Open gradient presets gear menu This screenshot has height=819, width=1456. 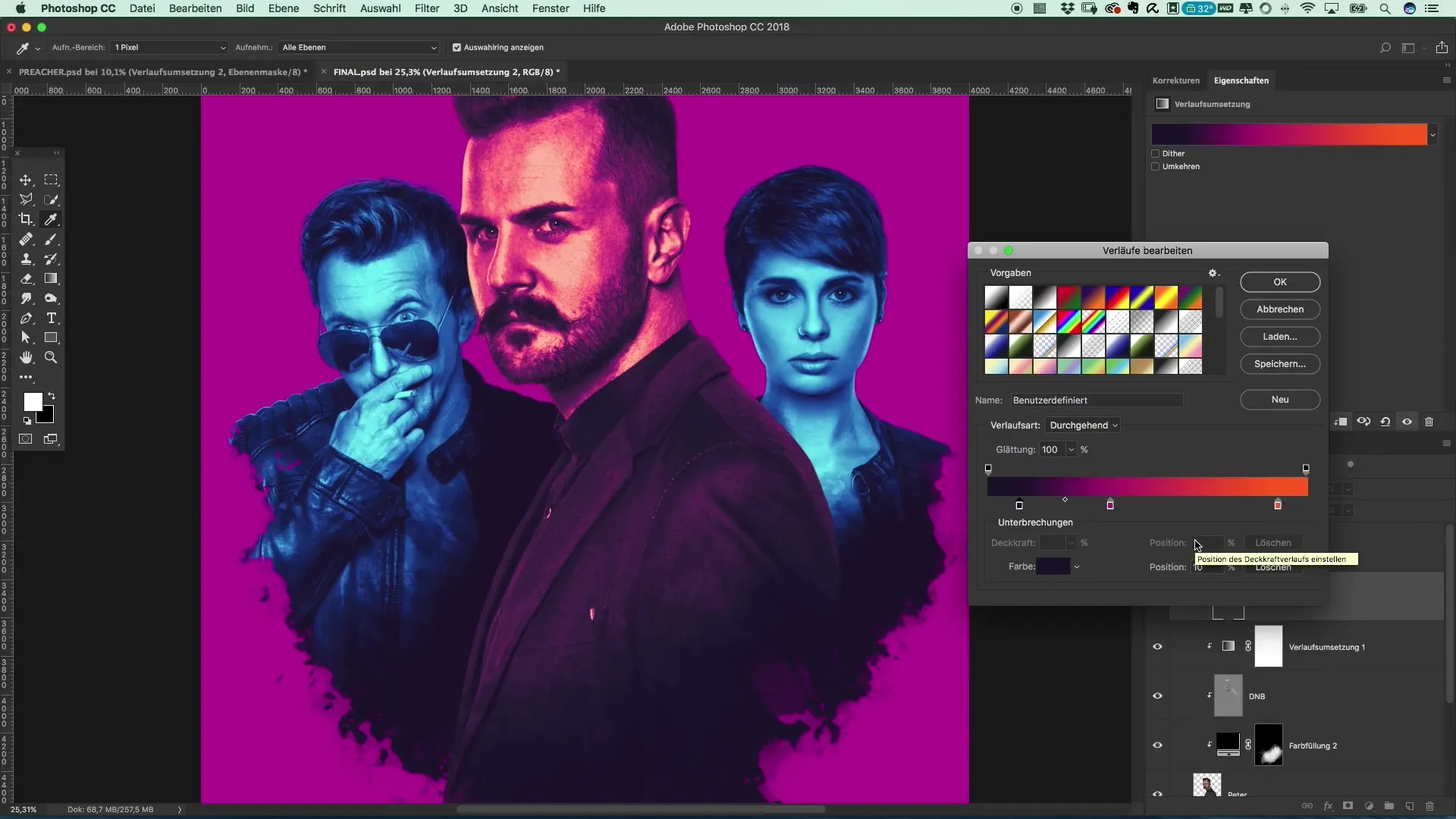coord(1213,273)
